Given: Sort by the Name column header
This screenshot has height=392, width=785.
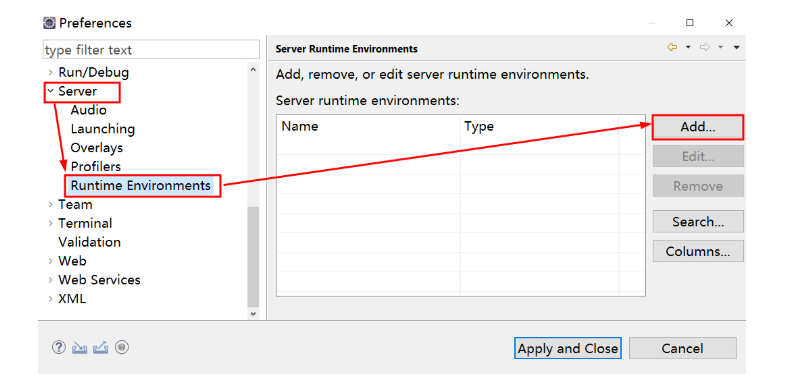Looking at the screenshot, I should pos(368,126).
